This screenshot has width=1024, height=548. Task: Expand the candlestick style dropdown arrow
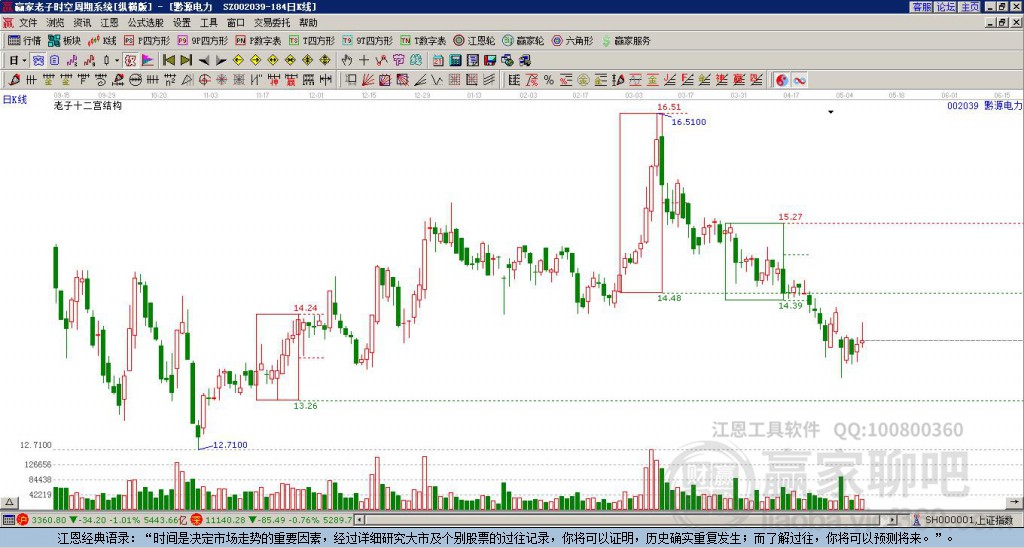[117, 61]
